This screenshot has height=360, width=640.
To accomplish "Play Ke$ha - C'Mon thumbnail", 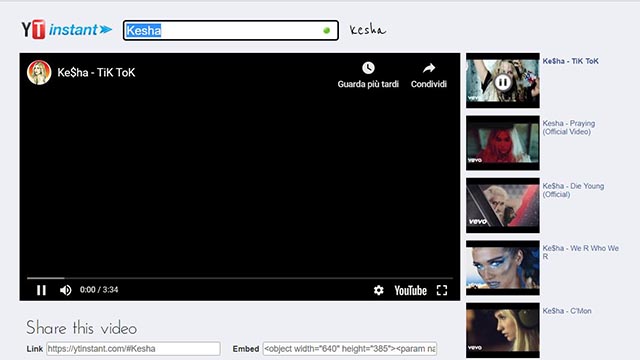I will (503, 330).
